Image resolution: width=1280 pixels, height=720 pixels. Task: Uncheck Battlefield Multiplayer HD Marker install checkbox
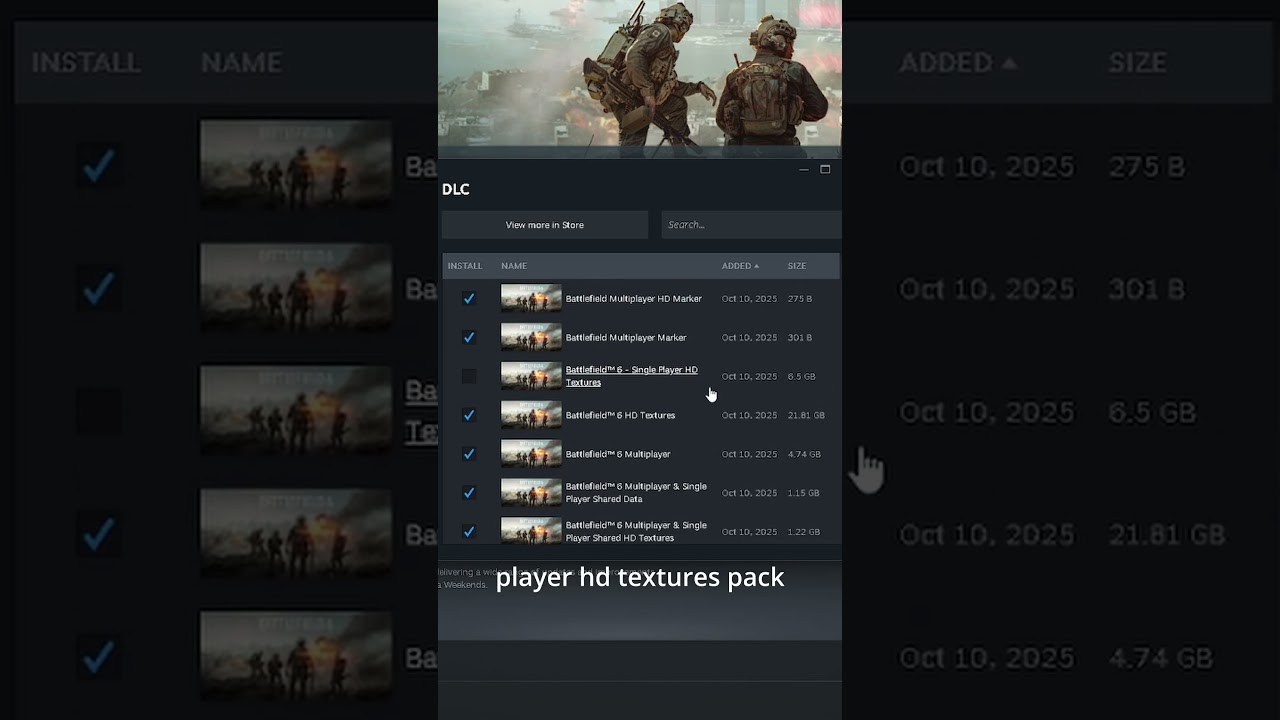[469, 299]
